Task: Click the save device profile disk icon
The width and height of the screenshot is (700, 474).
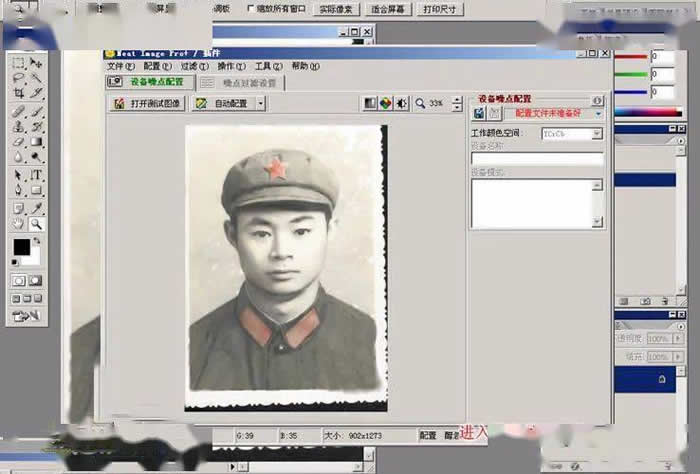Action: pos(479,114)
